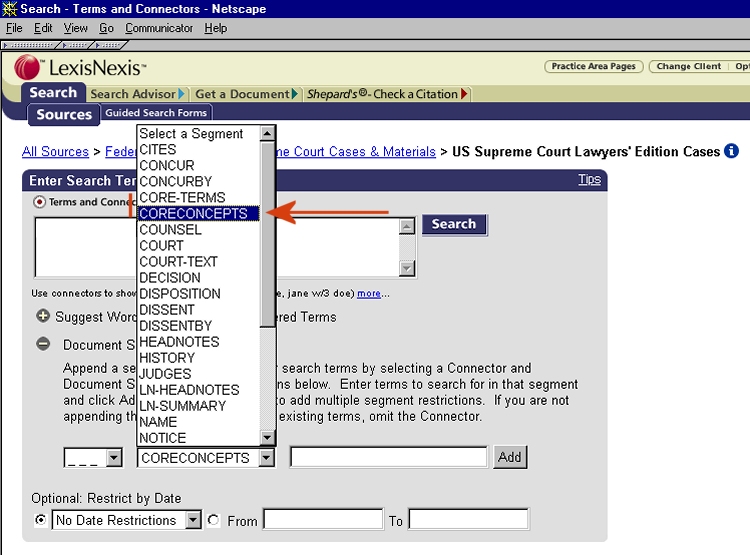Screen dimensions: 750x555
Task: Choose NOTICE in the segment list
Action: point(199,438)
